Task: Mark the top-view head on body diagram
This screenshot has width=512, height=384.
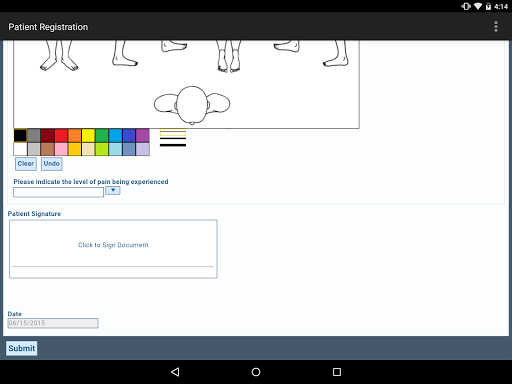Action: pos(192,105)
